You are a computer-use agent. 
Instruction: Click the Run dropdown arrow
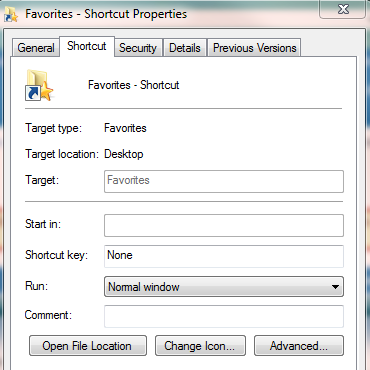335,287
